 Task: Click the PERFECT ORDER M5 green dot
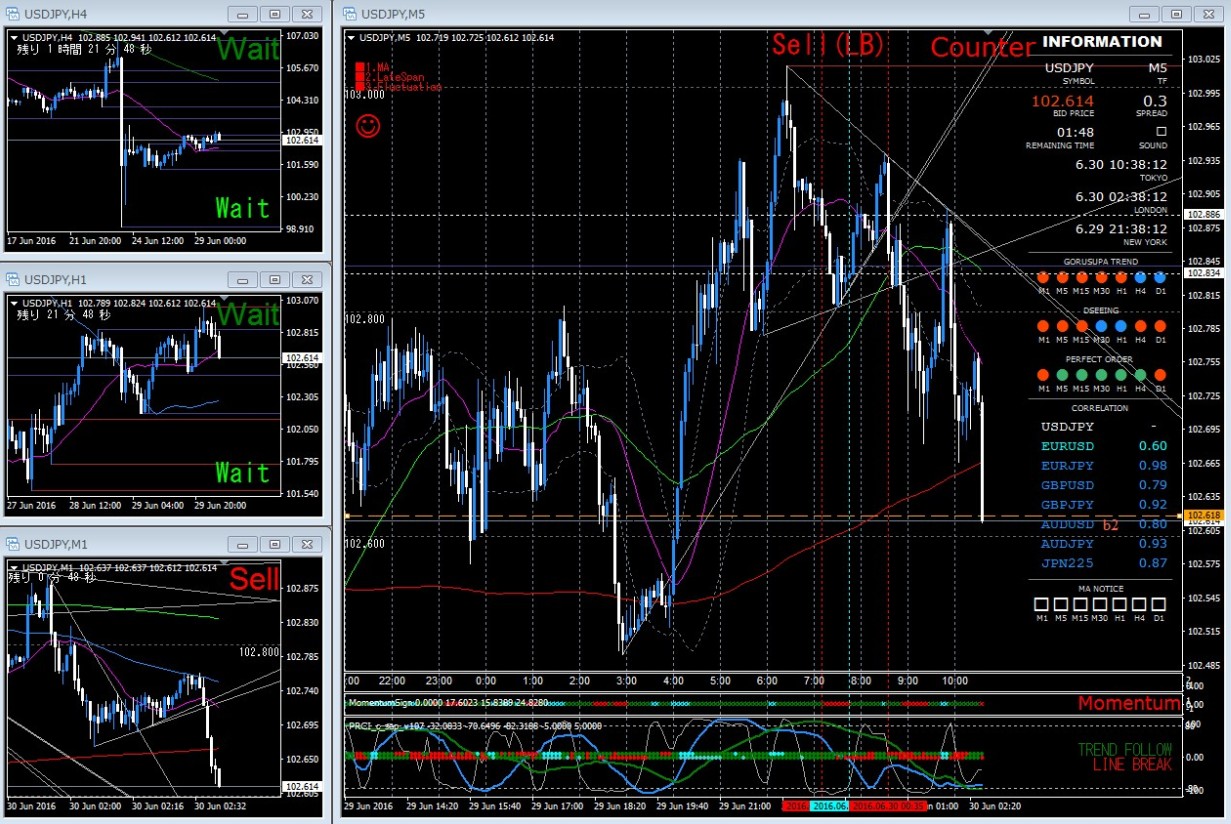point(1062,375)
